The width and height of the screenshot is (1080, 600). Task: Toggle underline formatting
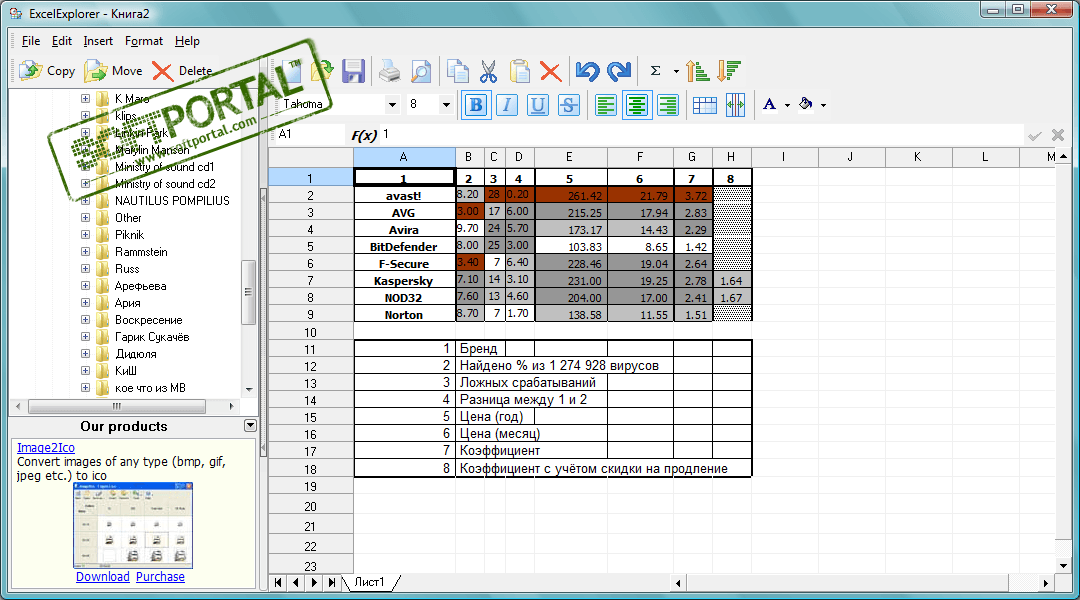point(537,105)
